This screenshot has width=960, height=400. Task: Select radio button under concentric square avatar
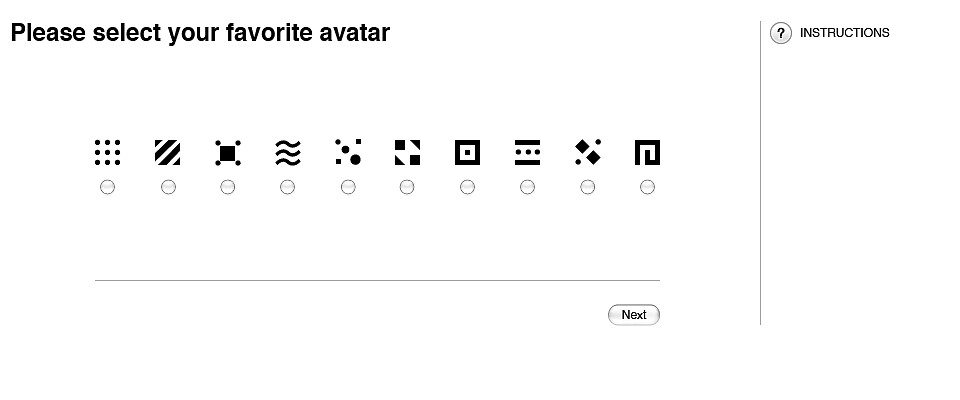click(467, 187)
